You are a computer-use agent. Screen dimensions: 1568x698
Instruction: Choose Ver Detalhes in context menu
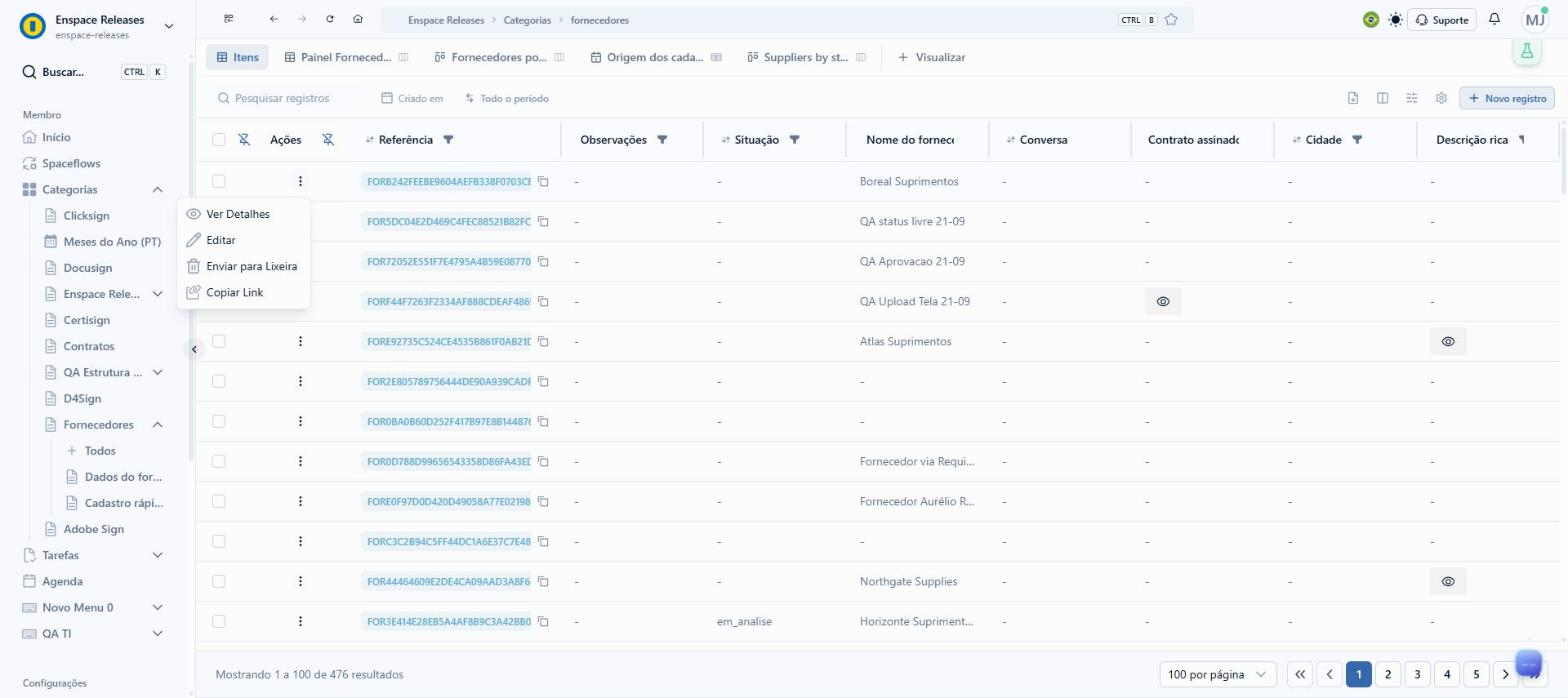click(x=244, y=214)
